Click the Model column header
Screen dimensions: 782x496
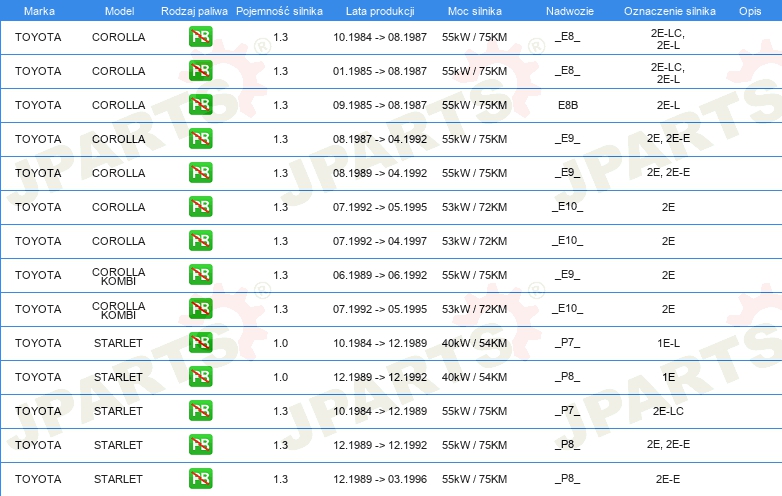(x=119, y=11)
